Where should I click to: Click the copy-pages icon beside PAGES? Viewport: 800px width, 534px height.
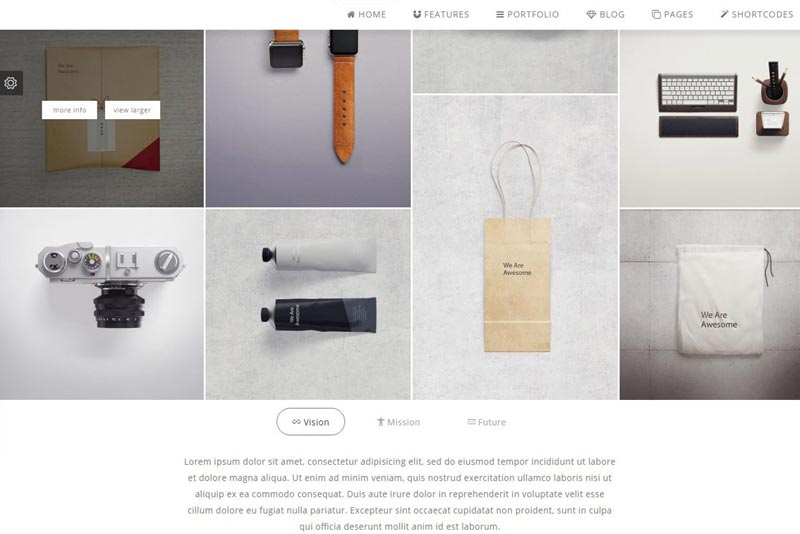point(656,14)
